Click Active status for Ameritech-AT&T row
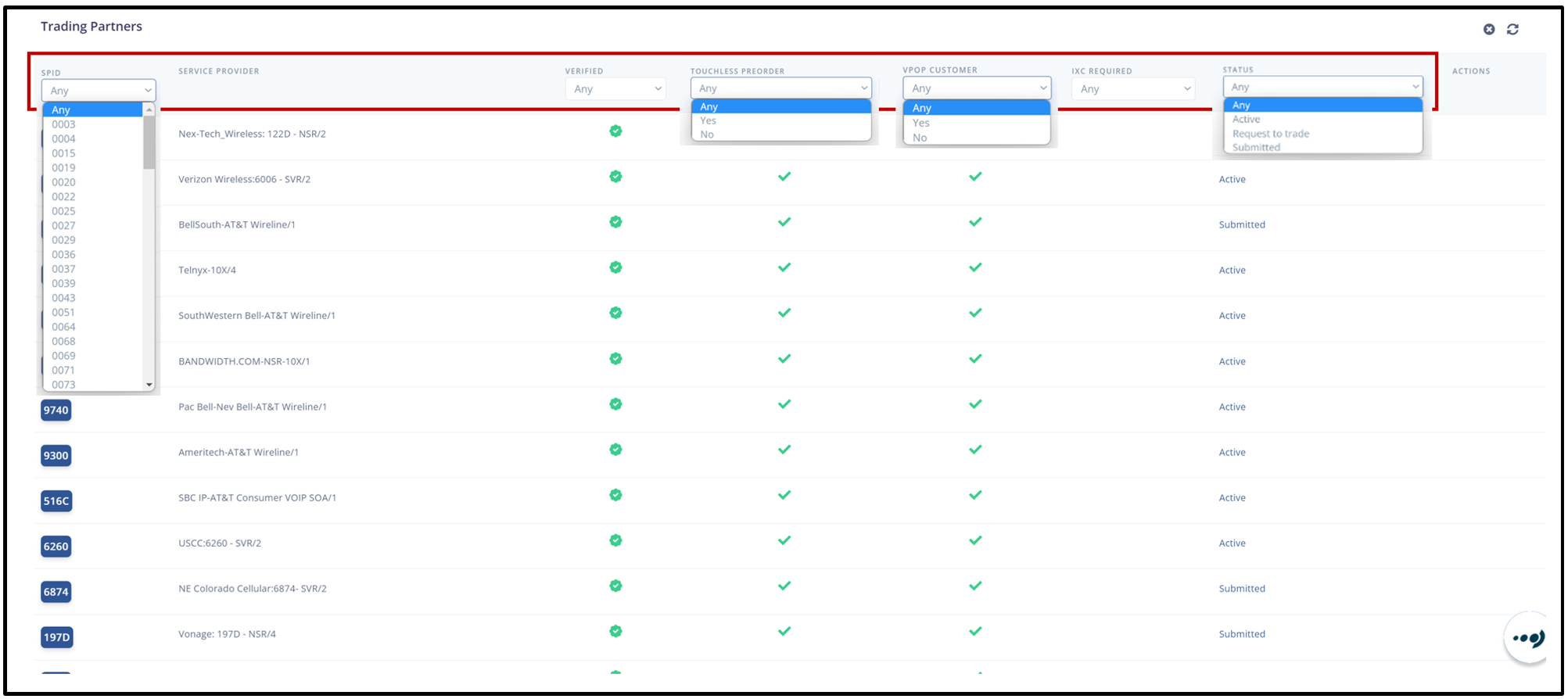 pyautogui.click(x=1232, y=452)
